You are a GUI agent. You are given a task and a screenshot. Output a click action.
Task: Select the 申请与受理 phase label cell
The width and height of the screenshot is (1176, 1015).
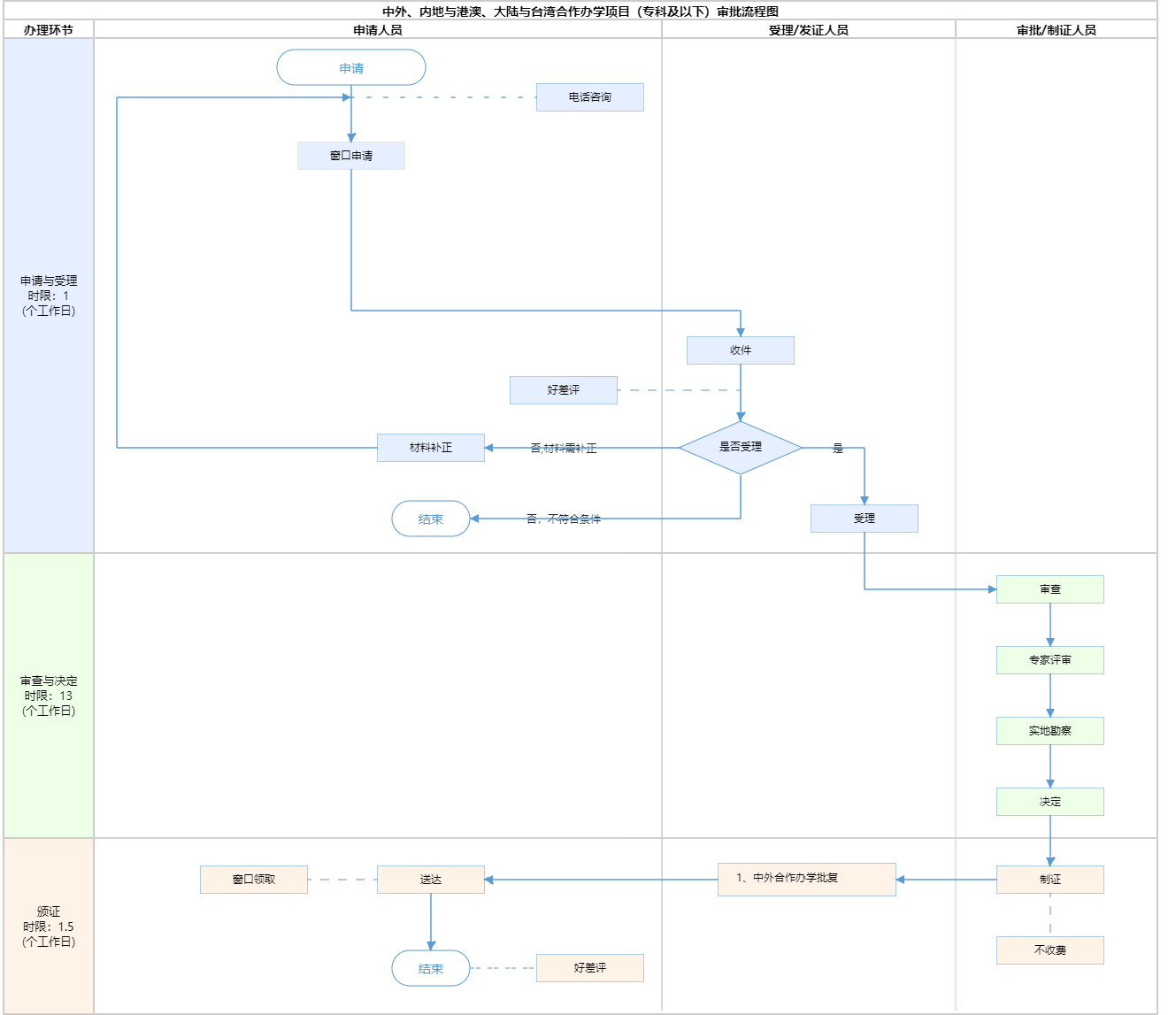(x=49, y=296)
